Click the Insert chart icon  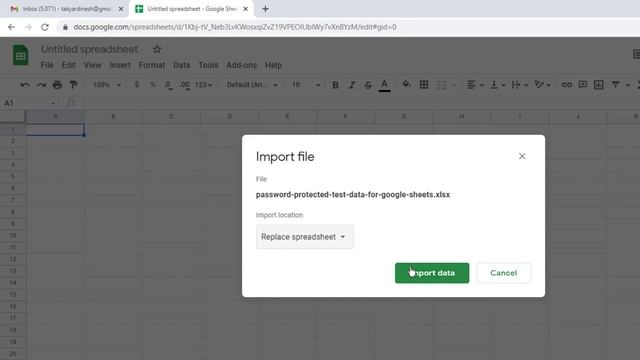[599, 85]
